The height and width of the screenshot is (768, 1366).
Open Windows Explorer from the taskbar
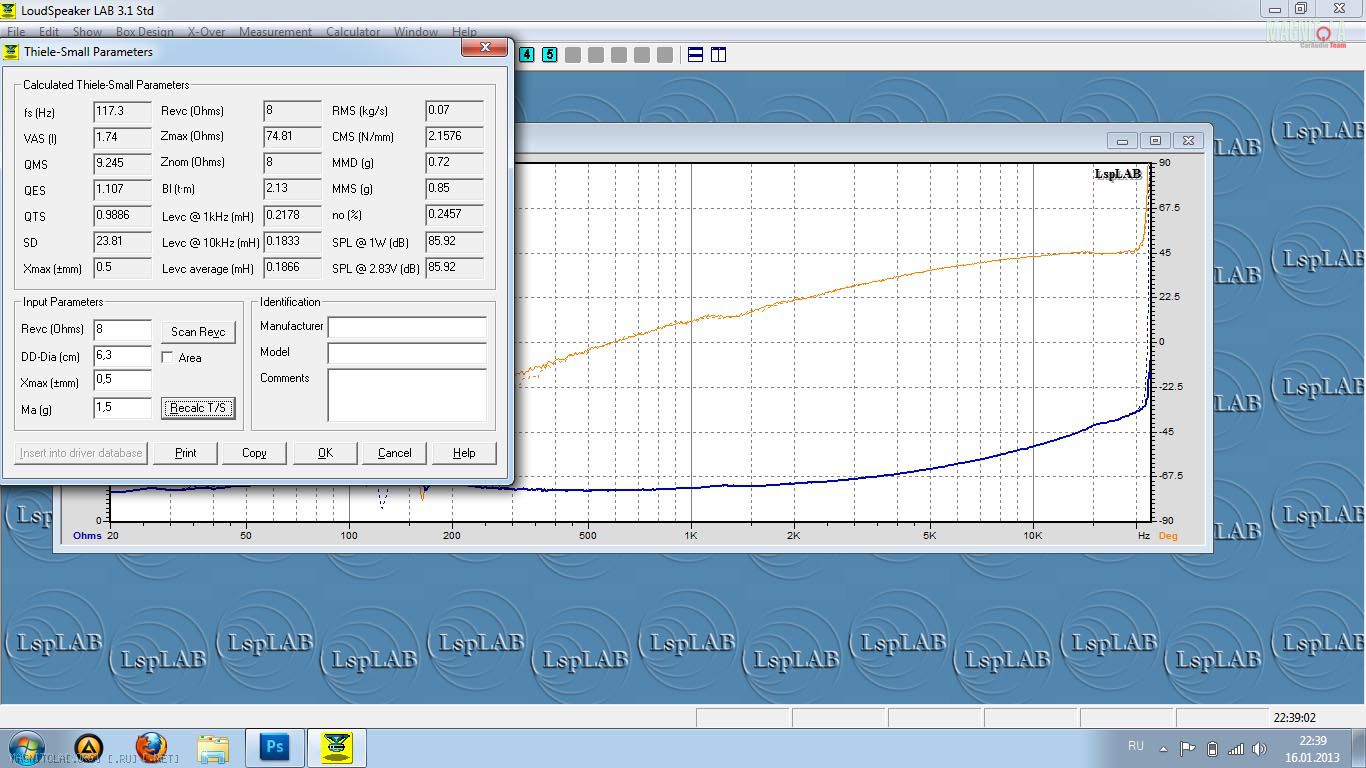[213, 748]
